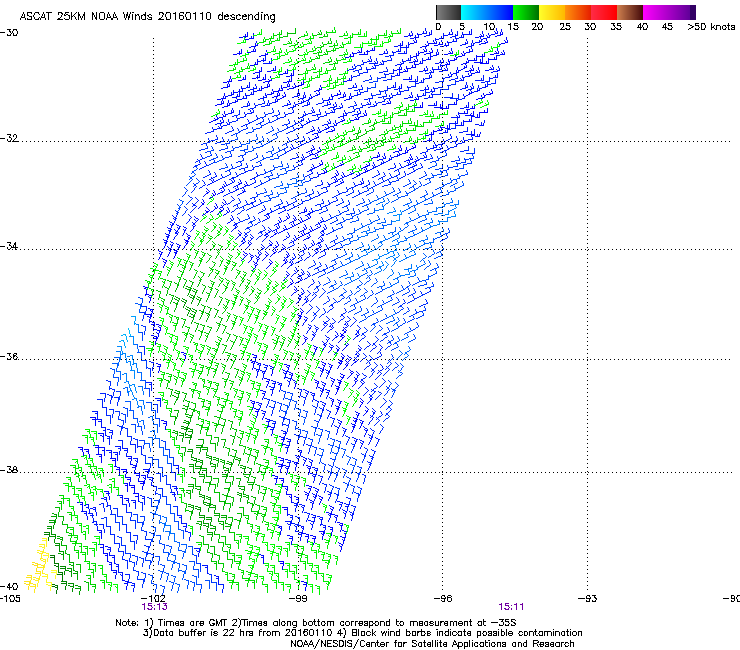The width and height of the screenshot is (740, 650).
Task: Pick the red 30-35 knots legend color
Action: click(605, 12)
